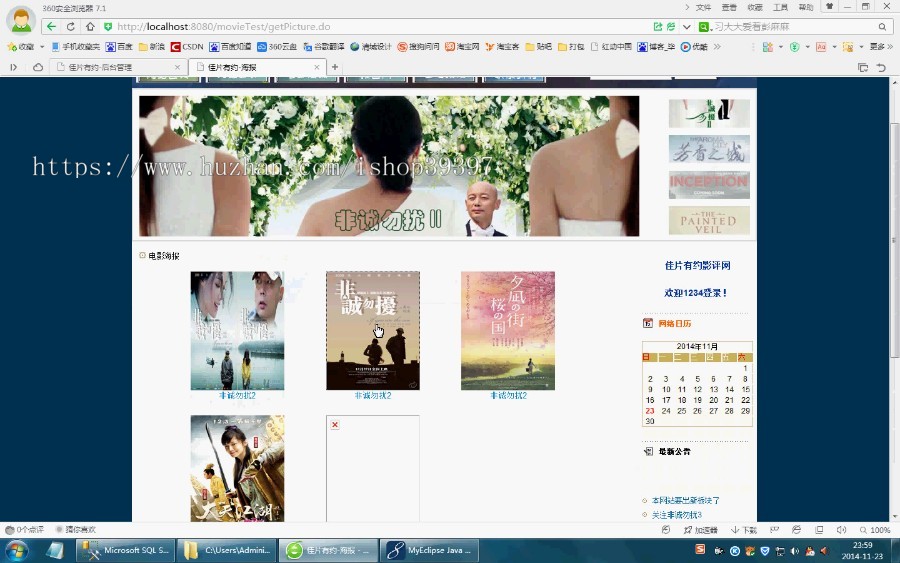Open the 关注非诚勿扰3 announcement
This screenshot has width=900, height=563.
677,515
